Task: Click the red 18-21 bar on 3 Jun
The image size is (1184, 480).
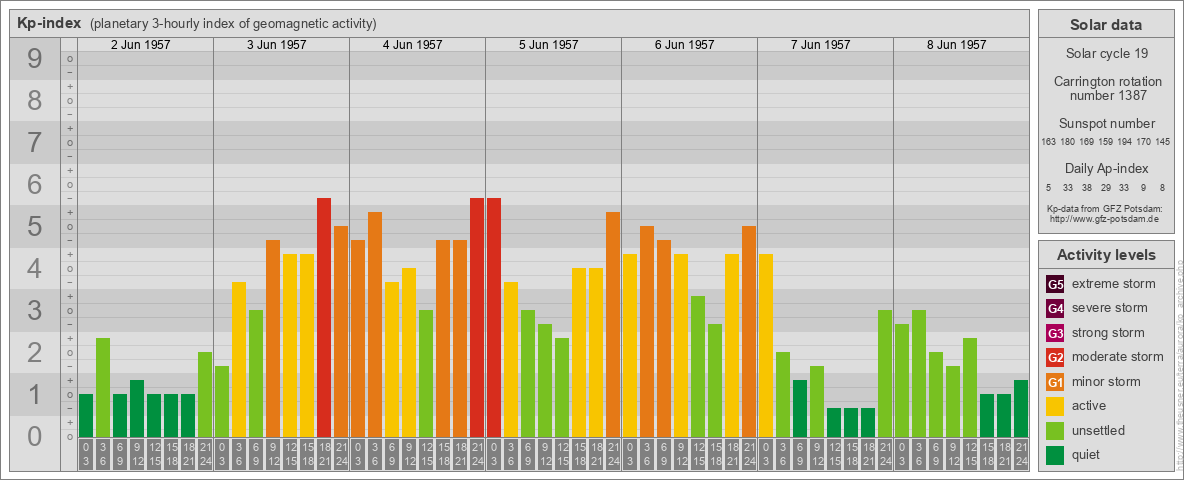Action: point(324,317)
